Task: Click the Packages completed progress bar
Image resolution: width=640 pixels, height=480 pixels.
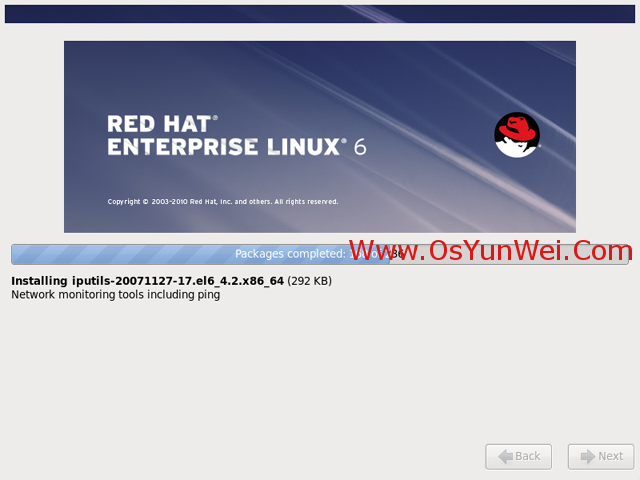Action: [320, 254]
